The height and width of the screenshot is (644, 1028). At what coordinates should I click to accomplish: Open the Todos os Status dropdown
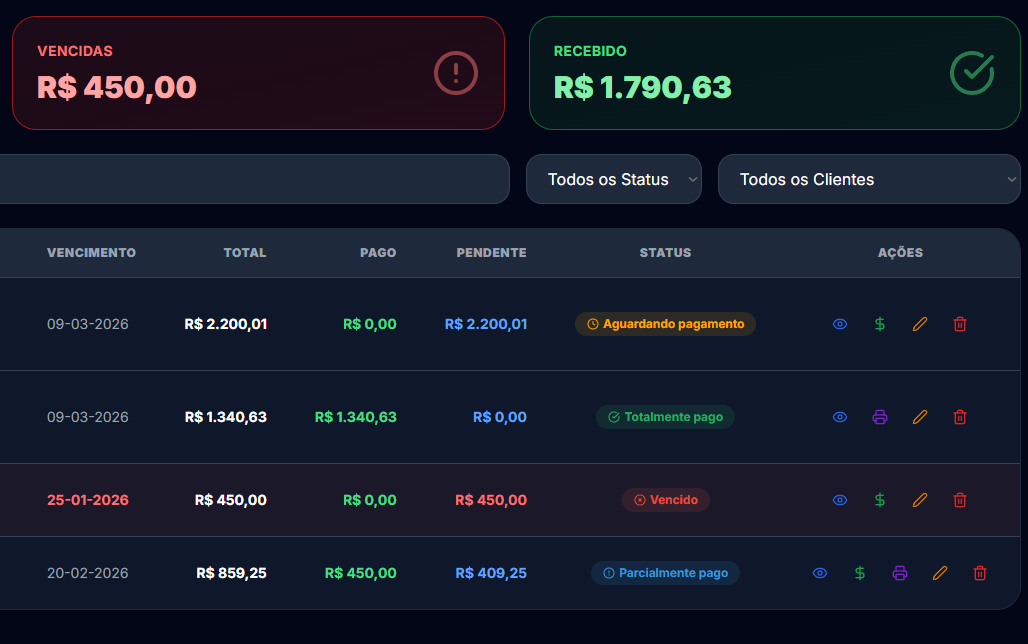tap(614, 180)
